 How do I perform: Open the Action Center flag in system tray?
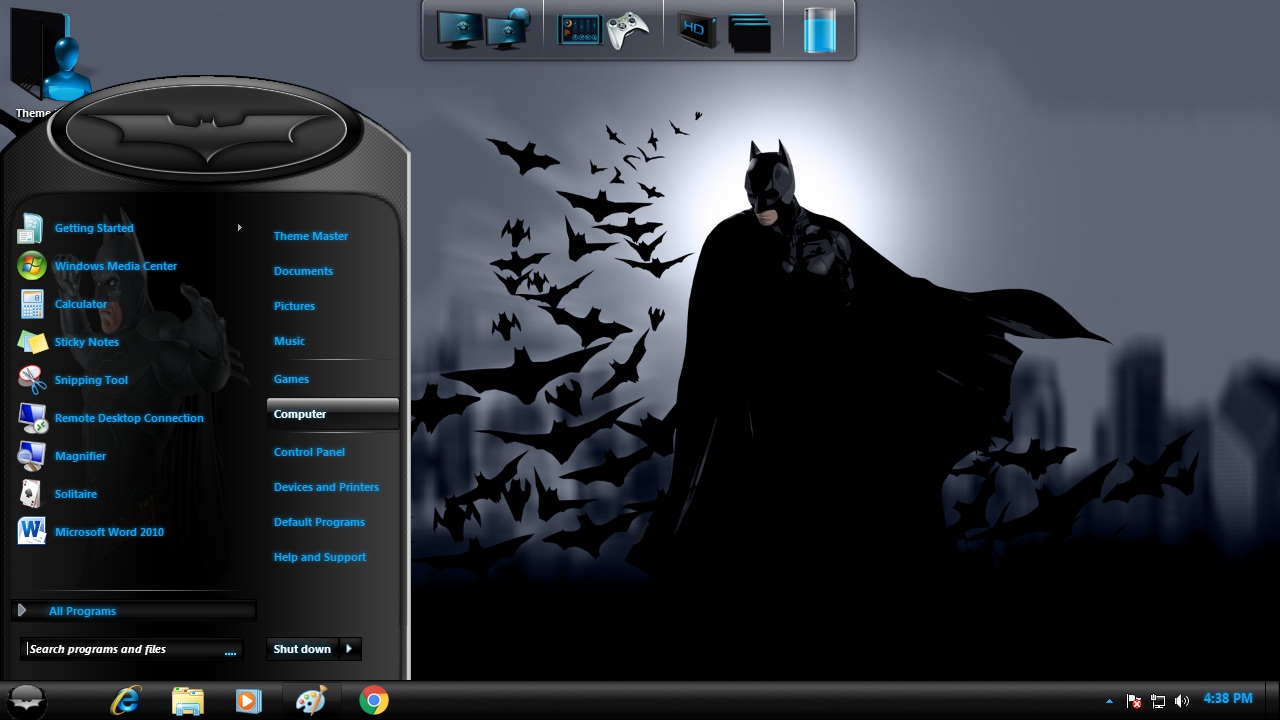1134,701
